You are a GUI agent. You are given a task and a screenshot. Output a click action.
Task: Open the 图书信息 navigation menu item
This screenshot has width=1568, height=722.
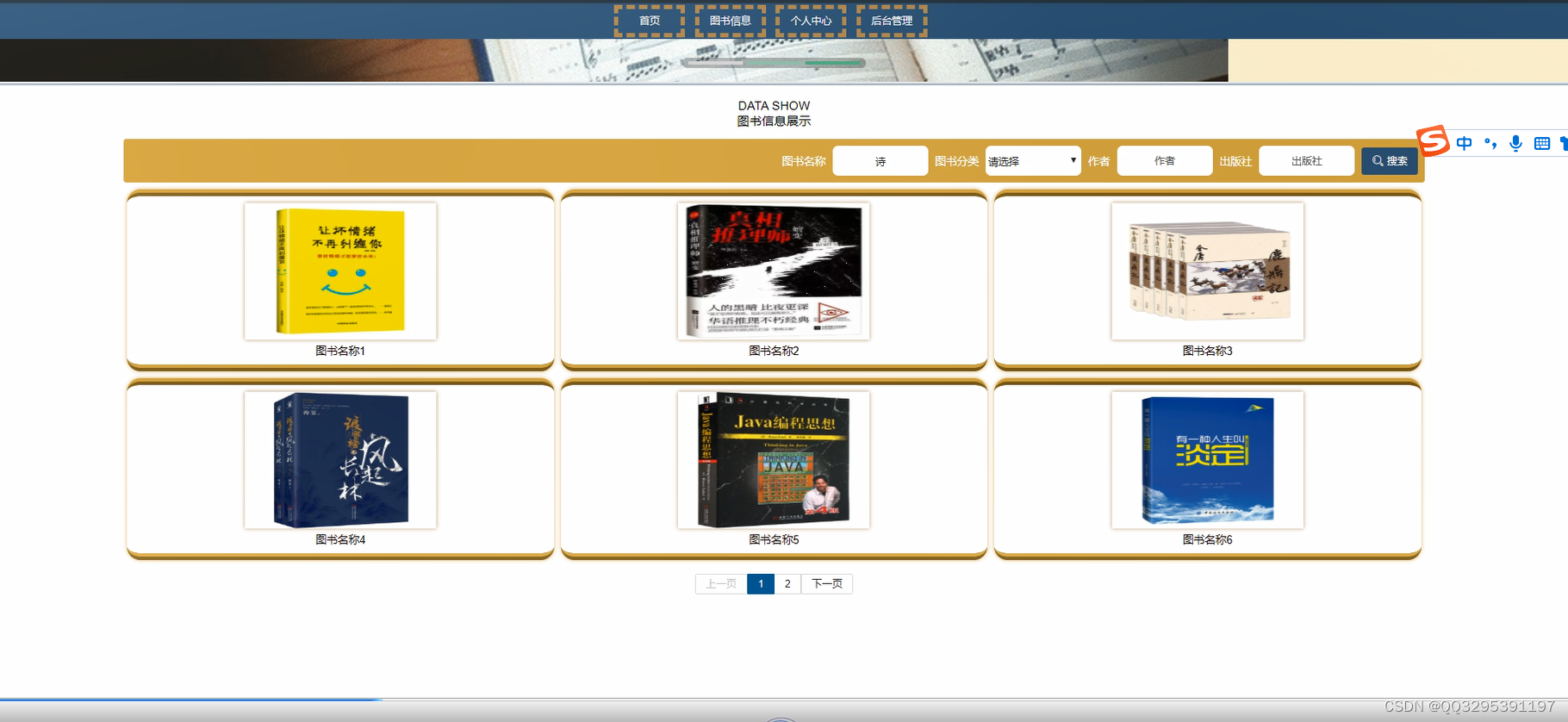tap(730, 21)
